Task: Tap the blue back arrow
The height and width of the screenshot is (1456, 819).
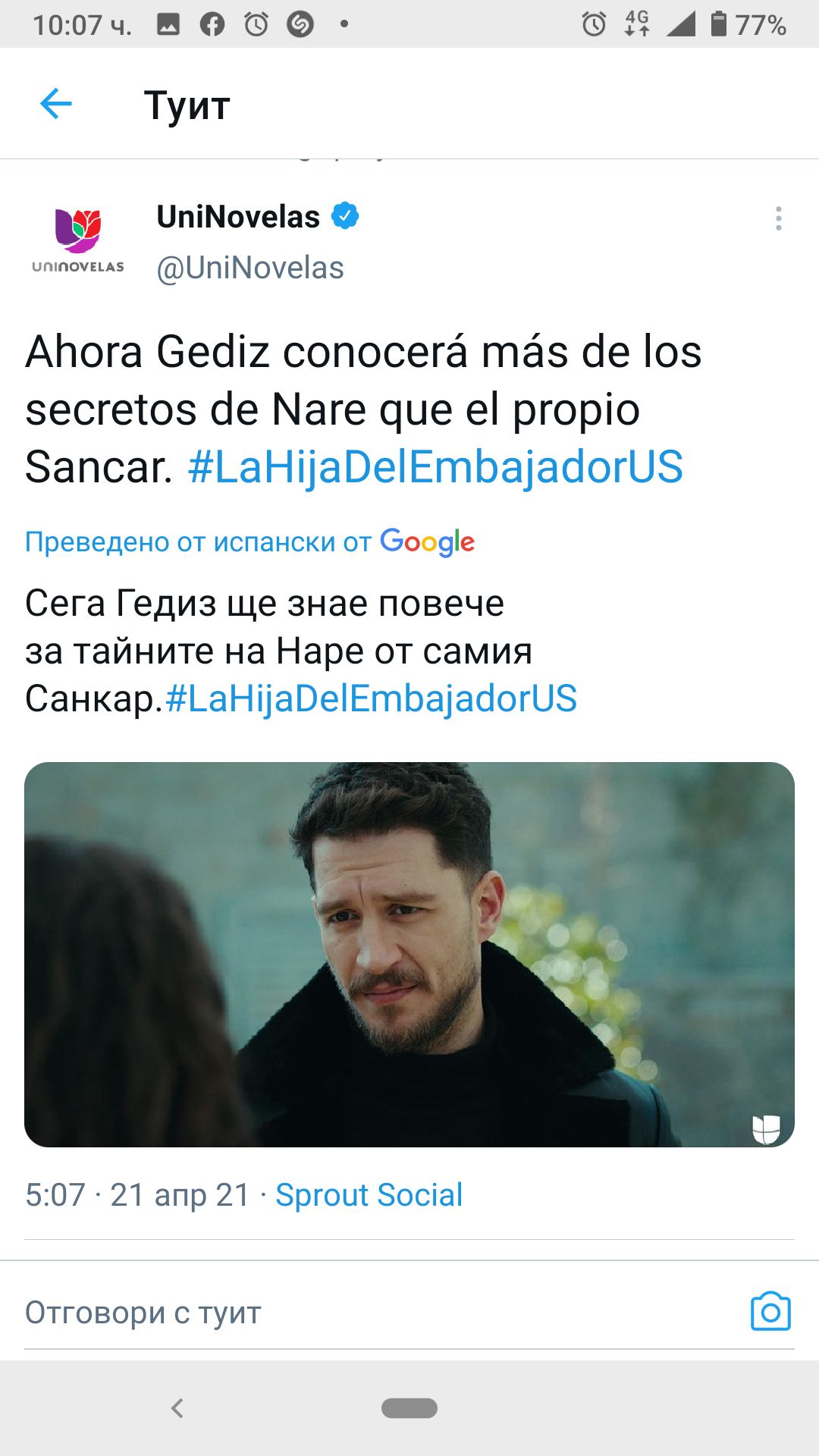Action: (x=56, y=104)
